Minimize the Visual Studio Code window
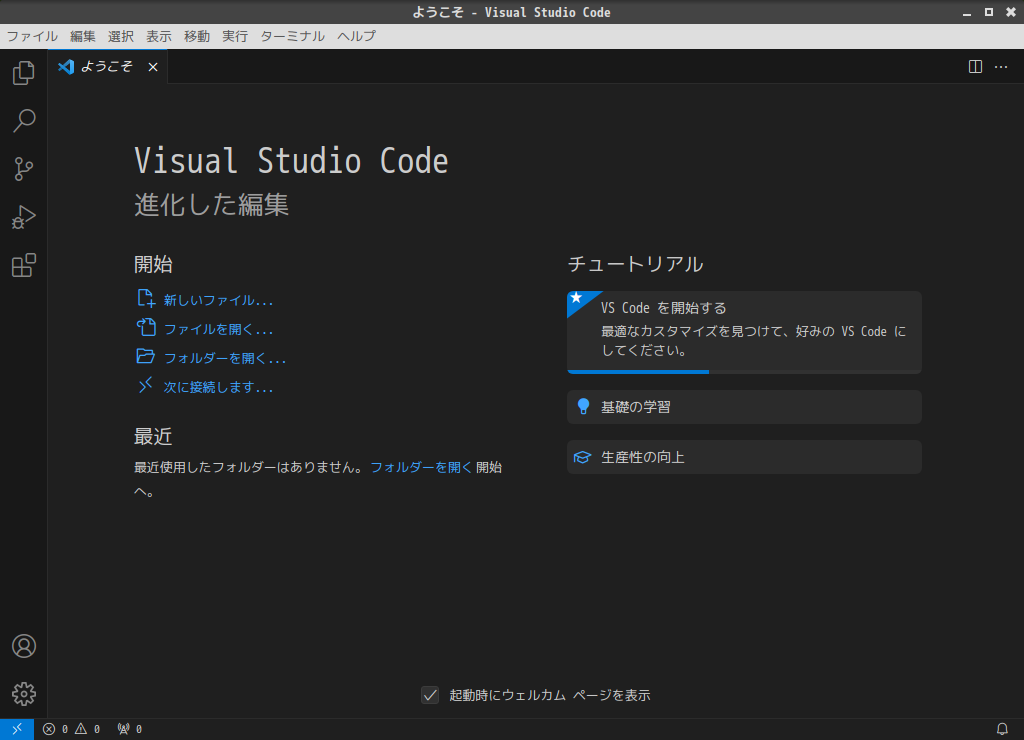The image size is (1024, 740). 967,12
